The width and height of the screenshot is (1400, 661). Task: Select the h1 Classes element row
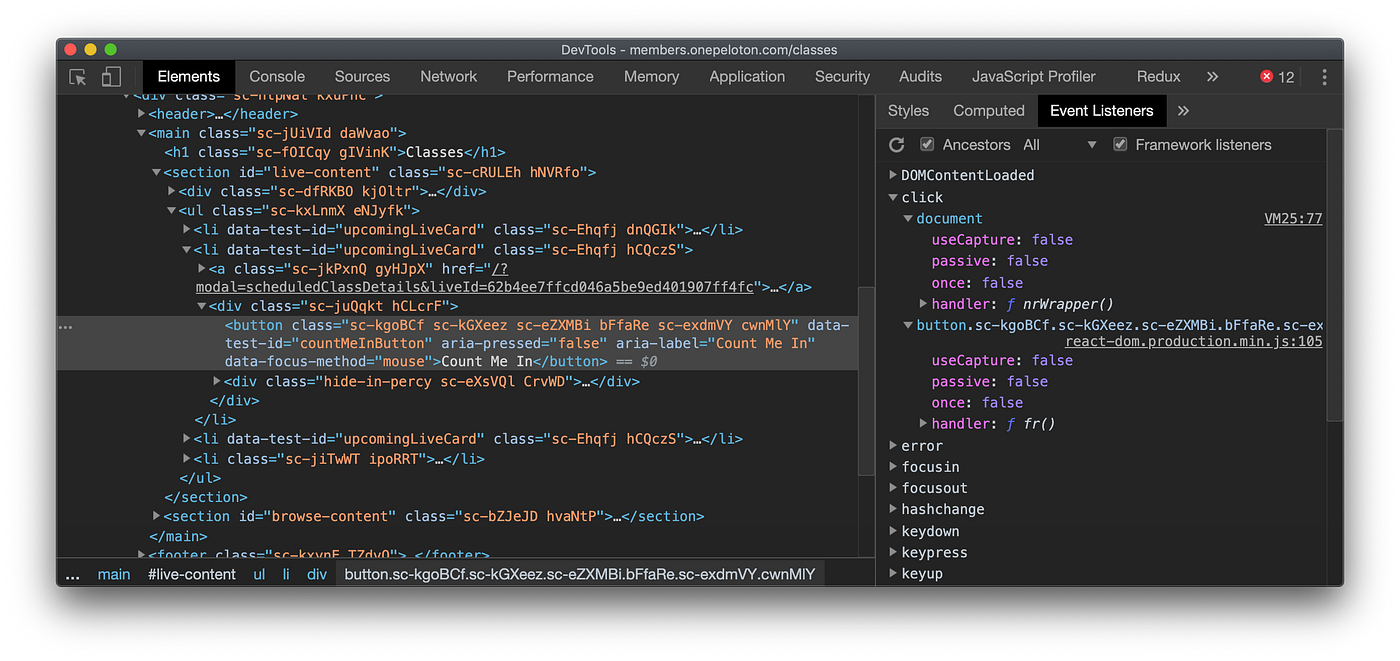coord(335,153)
